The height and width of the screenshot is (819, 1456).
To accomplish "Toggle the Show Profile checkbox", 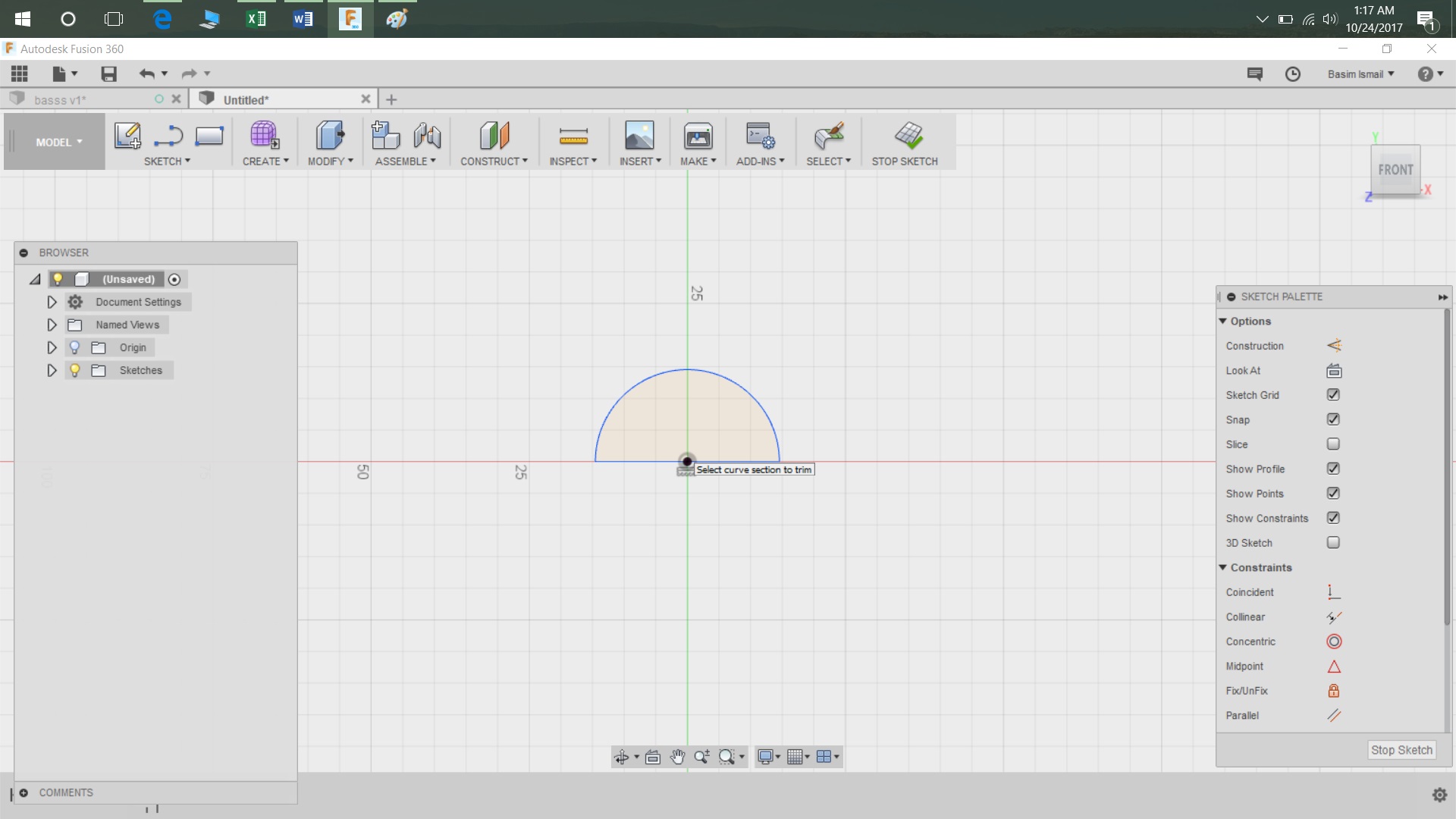I will coord(1333,469).
